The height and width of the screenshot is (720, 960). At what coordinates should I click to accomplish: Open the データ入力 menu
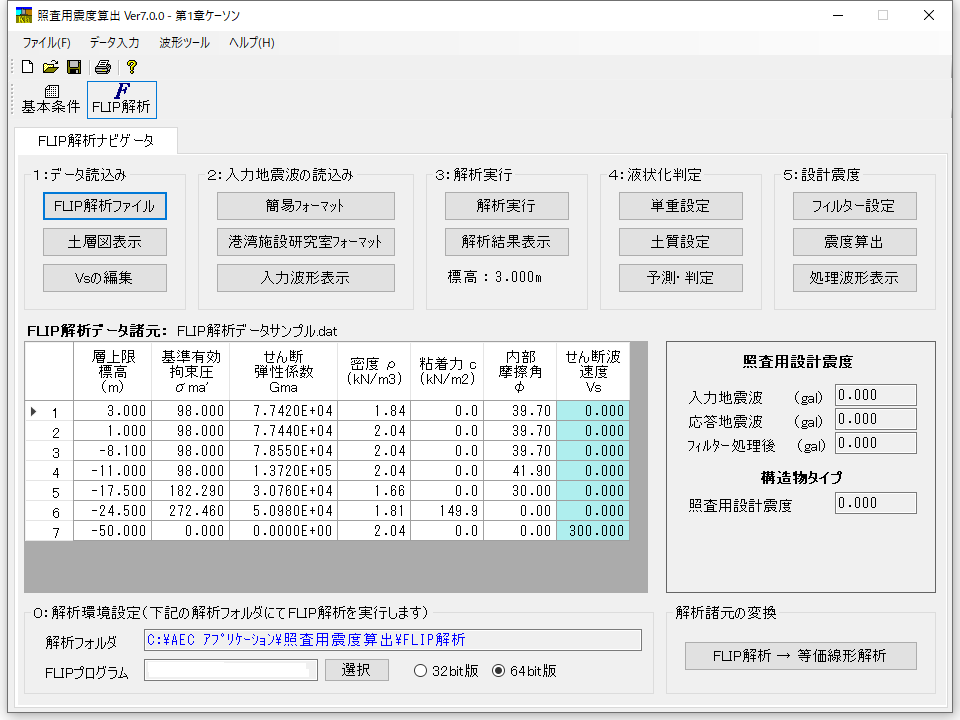(x=114, y=43)
